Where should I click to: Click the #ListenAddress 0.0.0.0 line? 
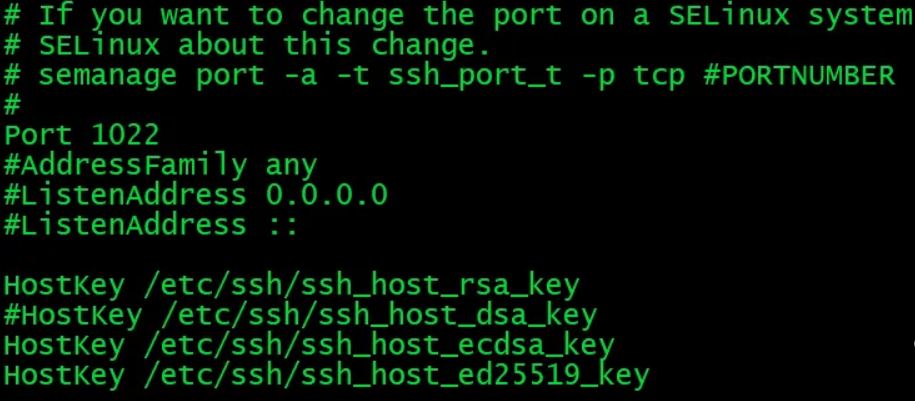(x=195, y=196)
